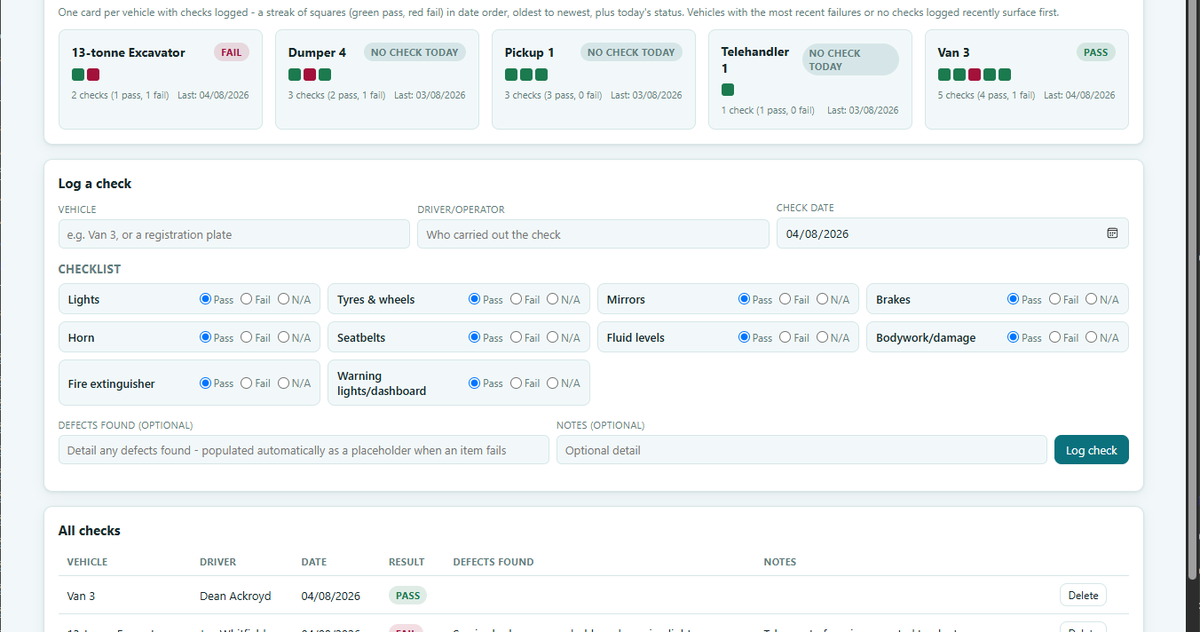1200x632 pixels.
Task: Delete the Van 3 check row
Action: tap(1083, 595)
